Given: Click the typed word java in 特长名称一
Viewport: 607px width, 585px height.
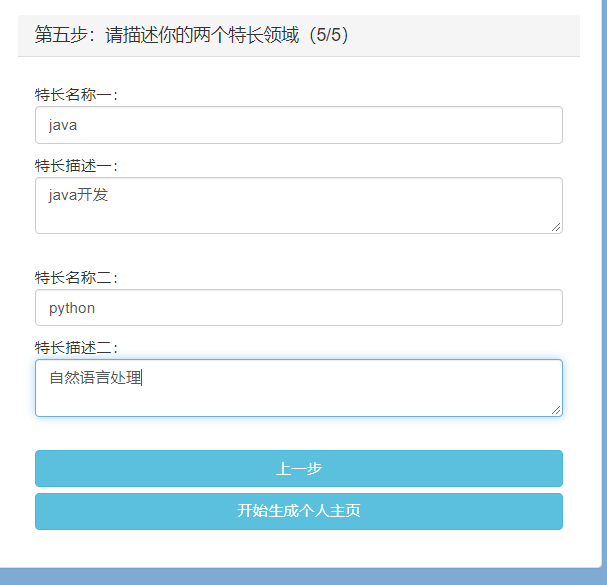Looking at the screenshot, I should click(63, 126).
